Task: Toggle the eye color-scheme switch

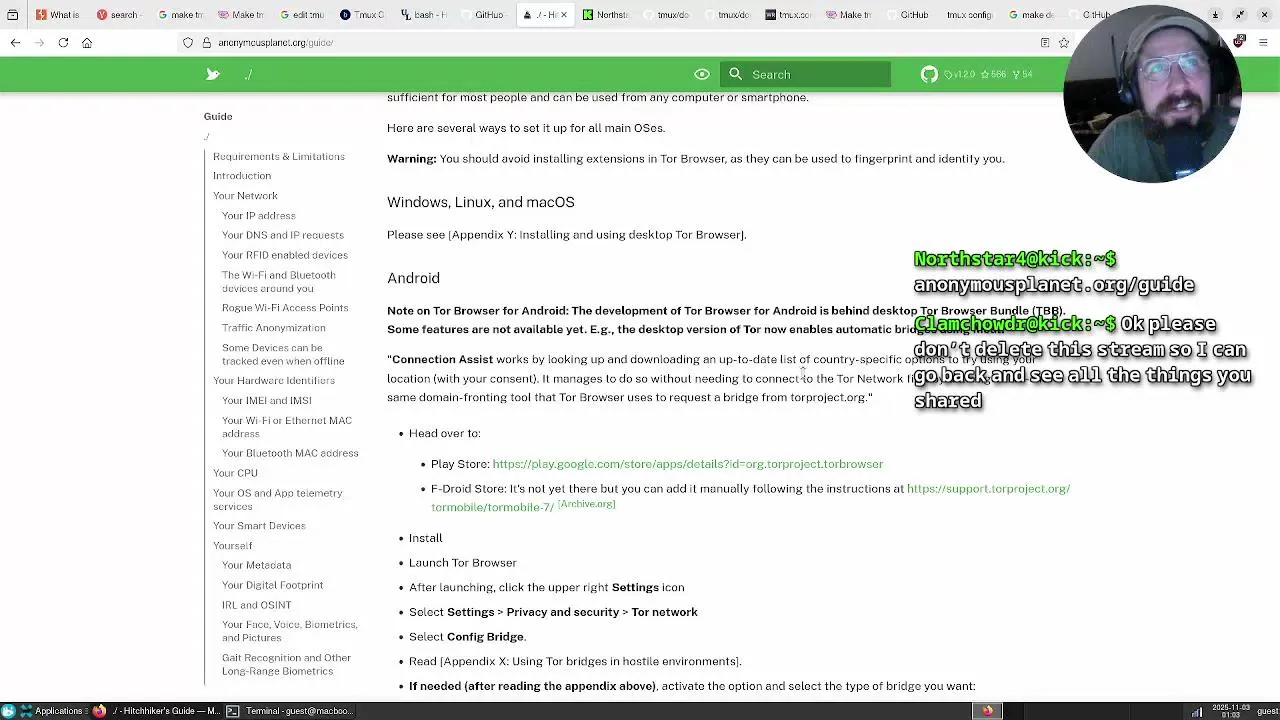Action: (702, 74)
